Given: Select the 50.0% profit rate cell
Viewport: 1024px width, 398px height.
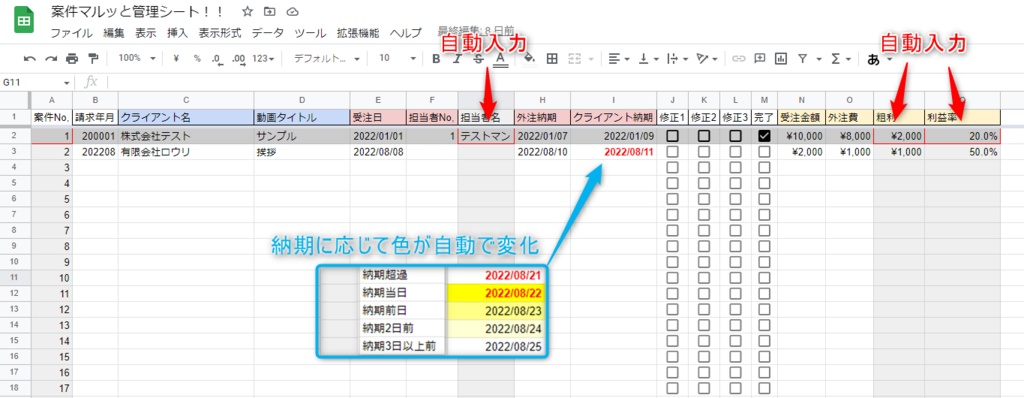Looking at the screenshot, I should [963, 152].
